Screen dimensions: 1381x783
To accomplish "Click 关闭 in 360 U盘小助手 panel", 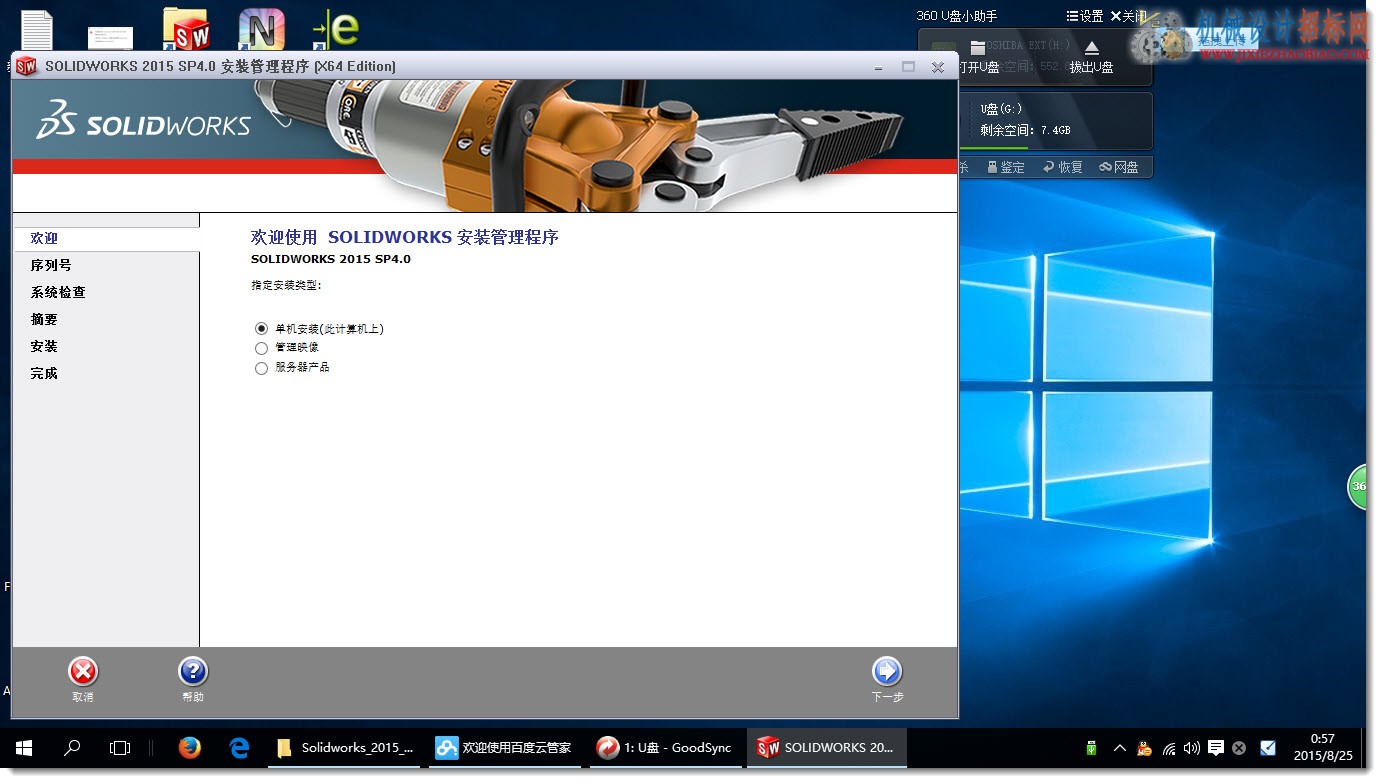I will pos(1128,16).
